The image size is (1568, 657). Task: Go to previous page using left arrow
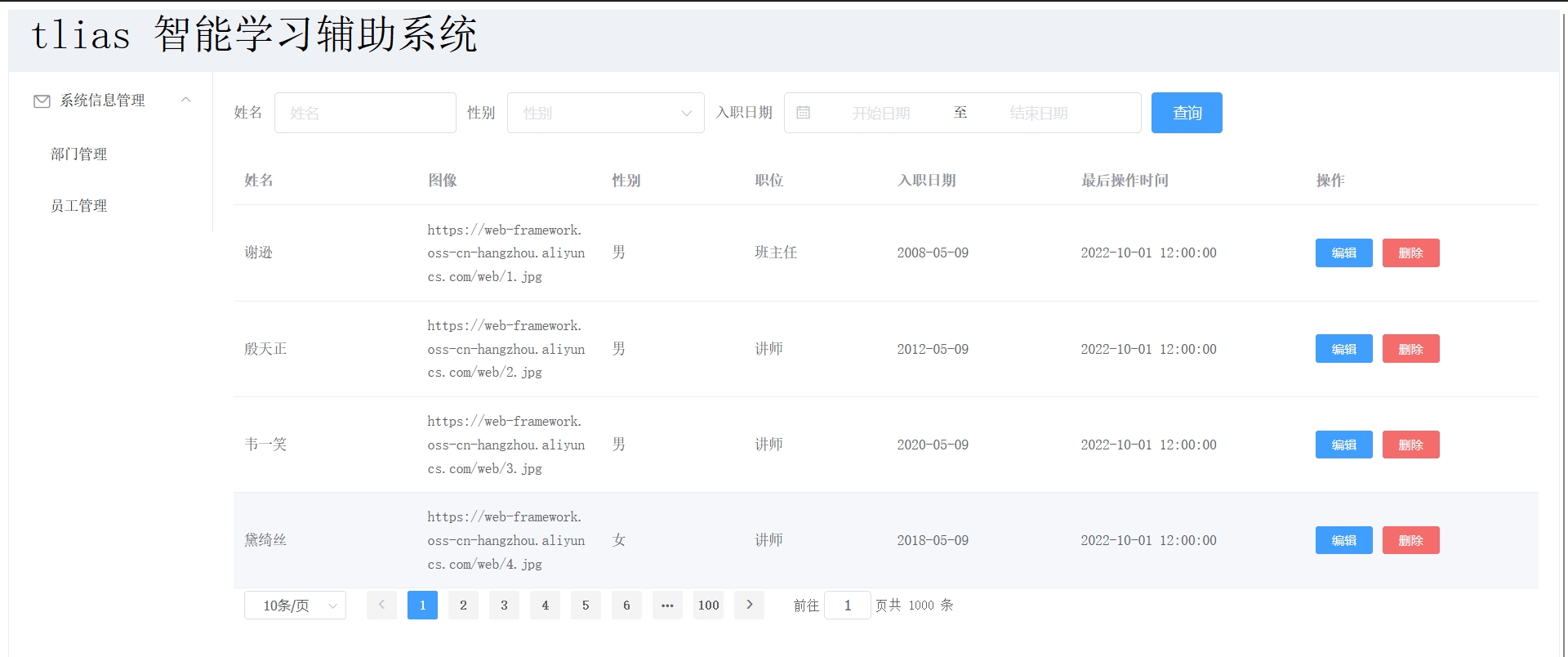(381, 606)
